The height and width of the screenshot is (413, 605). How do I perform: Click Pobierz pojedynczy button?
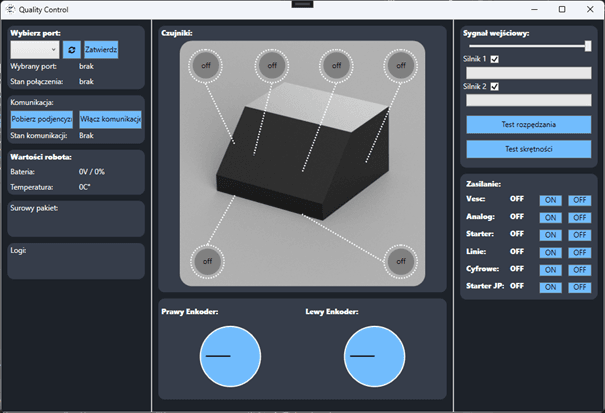[x=41, y=118]
